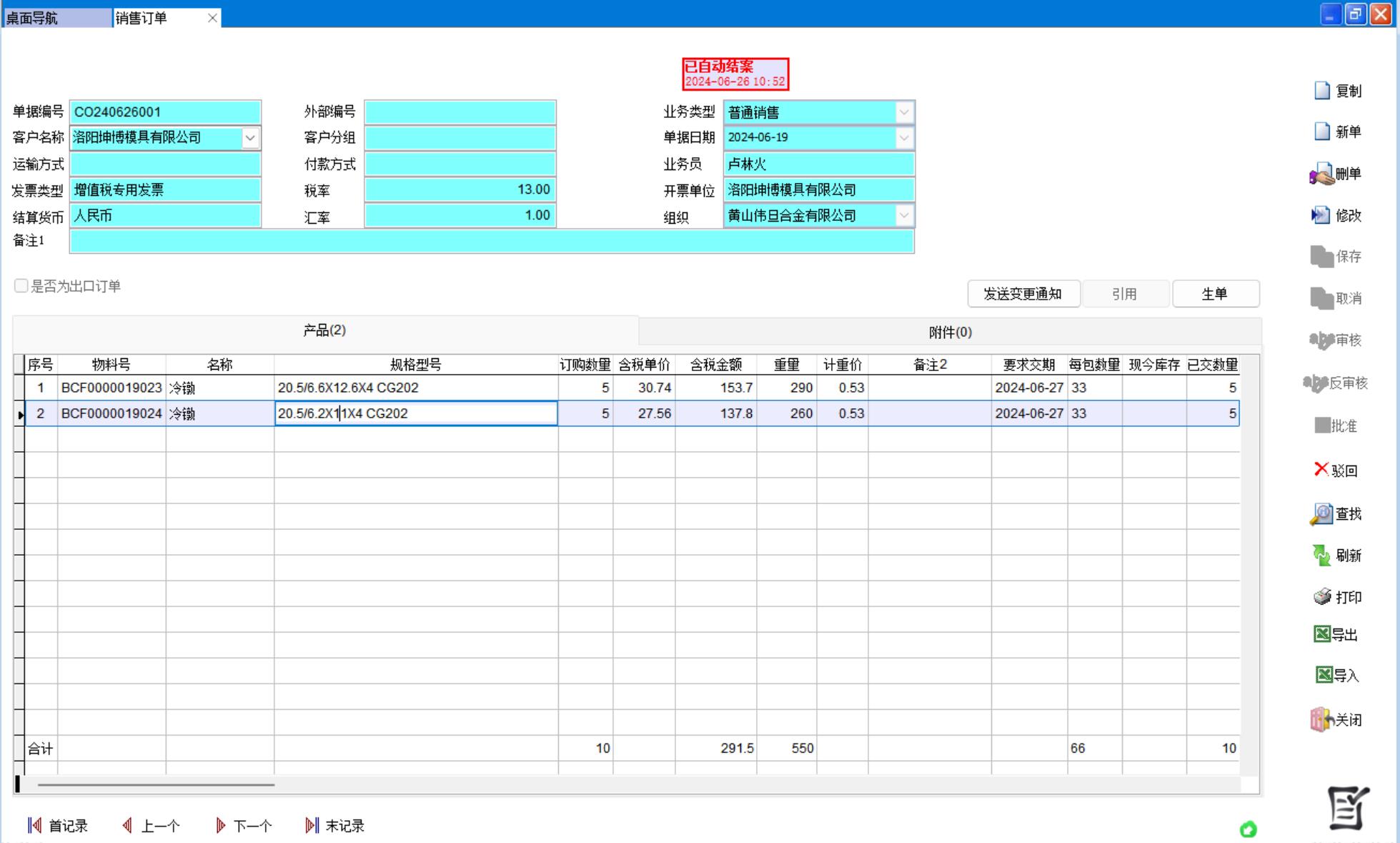
Task: Expand the 客户名称 dropdown
Action: pos(250,138)
